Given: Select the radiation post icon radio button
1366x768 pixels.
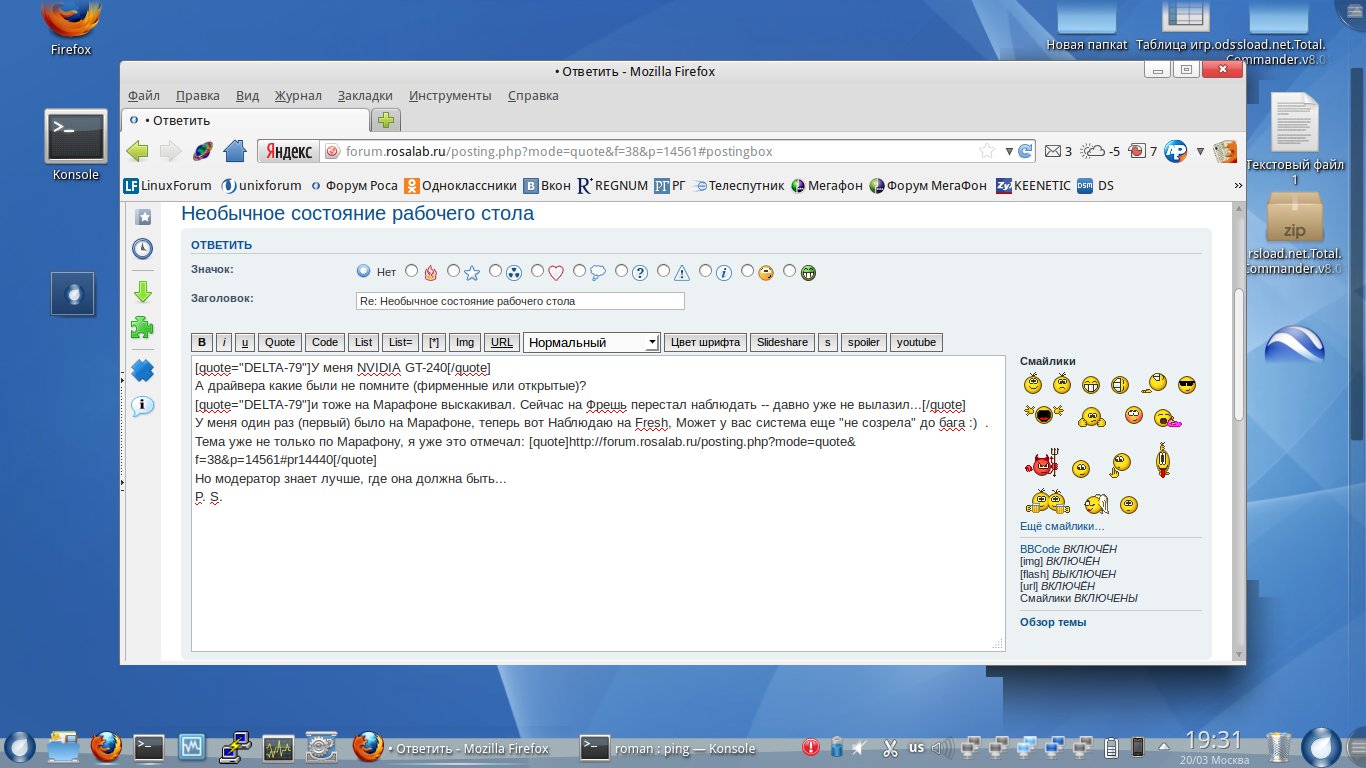Looking at the screenshot, I should point(496,271).
